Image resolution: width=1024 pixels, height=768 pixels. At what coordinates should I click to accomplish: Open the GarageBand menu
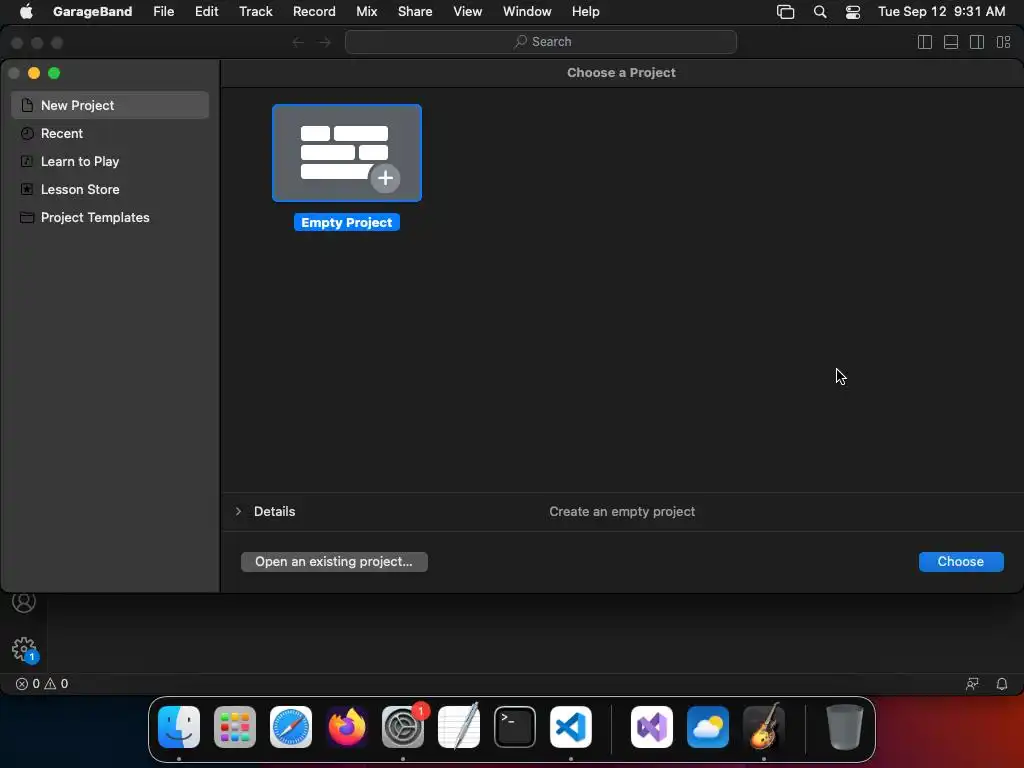92,11
